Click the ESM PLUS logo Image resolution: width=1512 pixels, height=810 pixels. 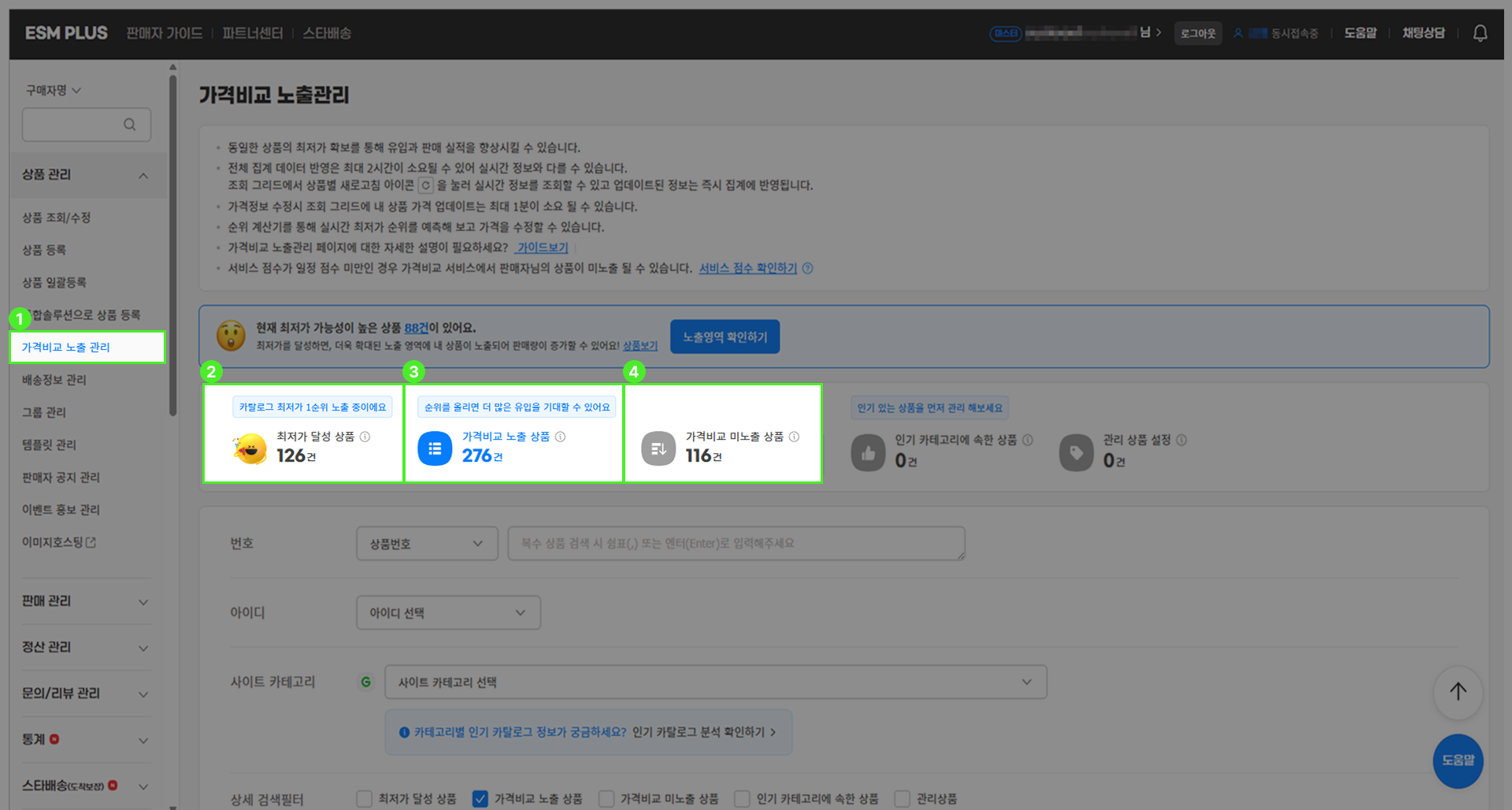(66, 33)
